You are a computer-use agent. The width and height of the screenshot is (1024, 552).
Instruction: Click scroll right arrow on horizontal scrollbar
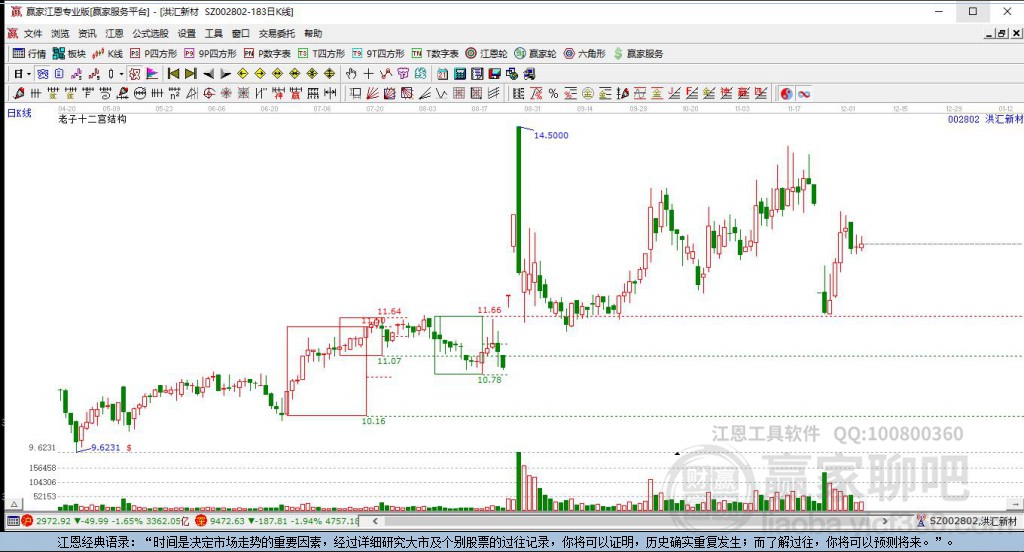[886, 521]
